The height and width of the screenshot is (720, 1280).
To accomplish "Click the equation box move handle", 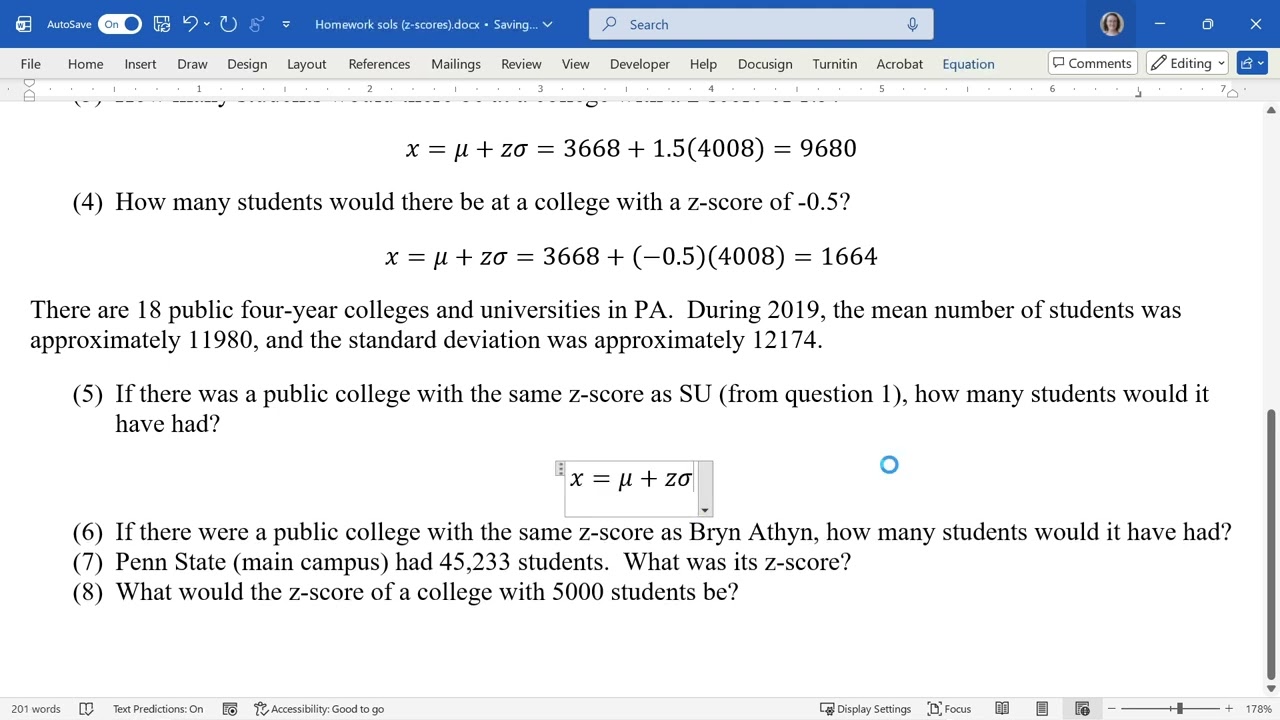I will click(561, 469).
